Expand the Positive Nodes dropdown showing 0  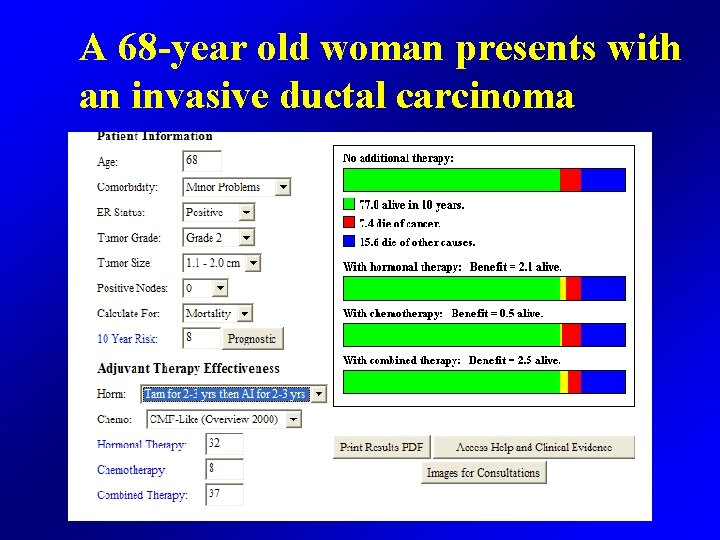205,288
